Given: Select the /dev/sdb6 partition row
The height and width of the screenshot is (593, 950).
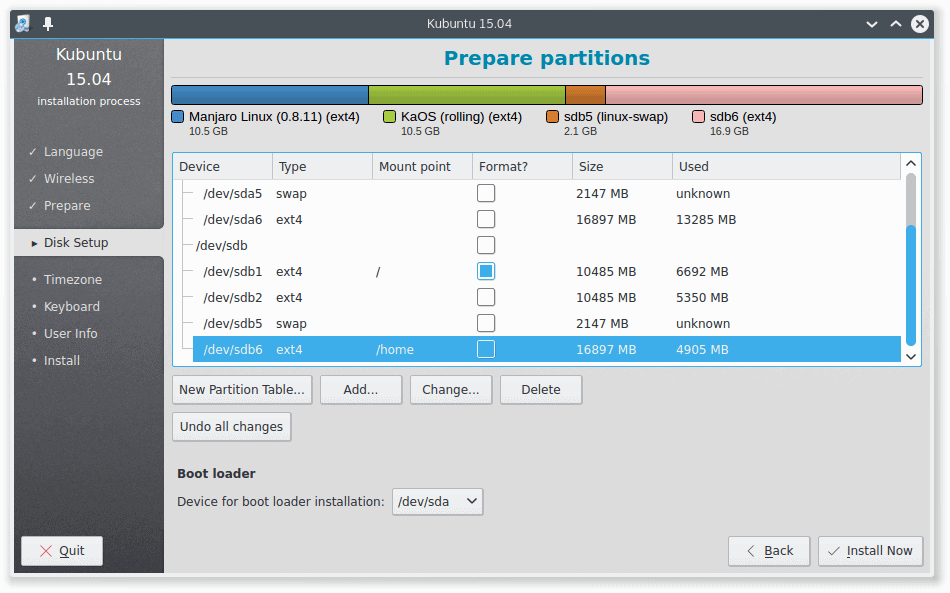Looking at the screenshot, I should click(546, 350).
